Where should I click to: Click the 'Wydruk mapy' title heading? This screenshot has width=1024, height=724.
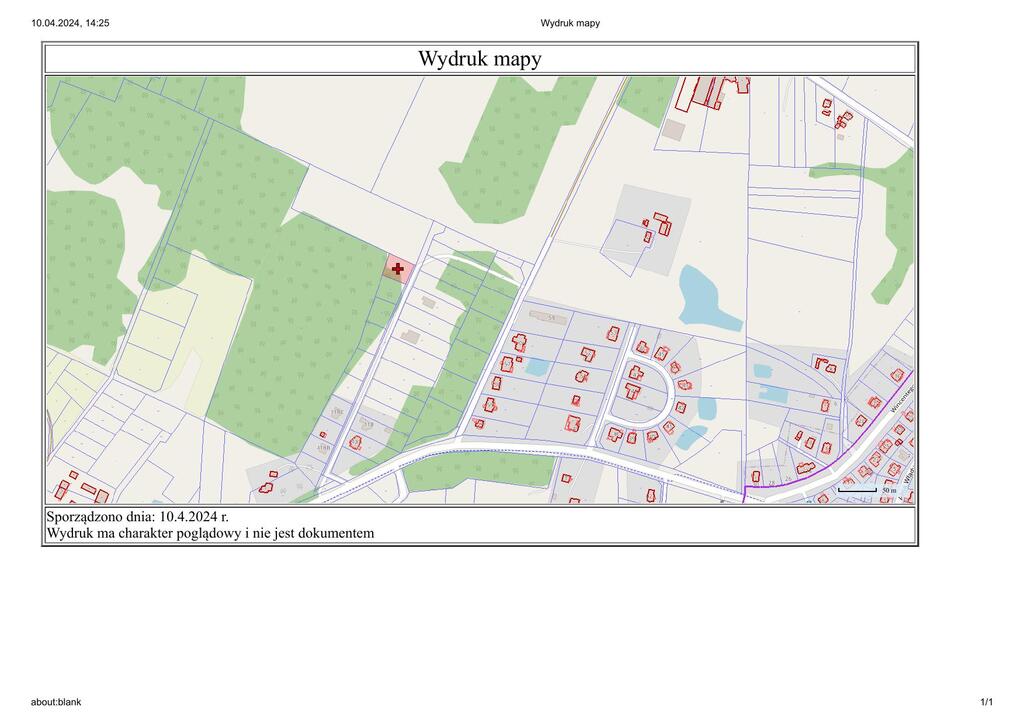pyautogui.click(x=480, y=59)
